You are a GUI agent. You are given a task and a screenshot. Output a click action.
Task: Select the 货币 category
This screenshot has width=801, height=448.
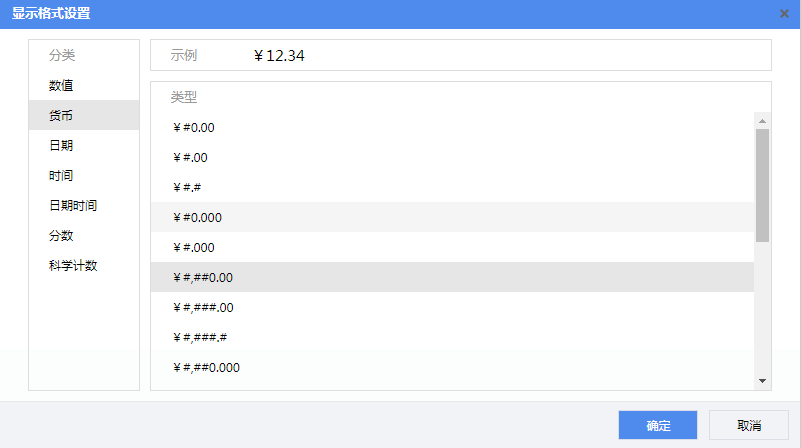[x=61, y=116]
